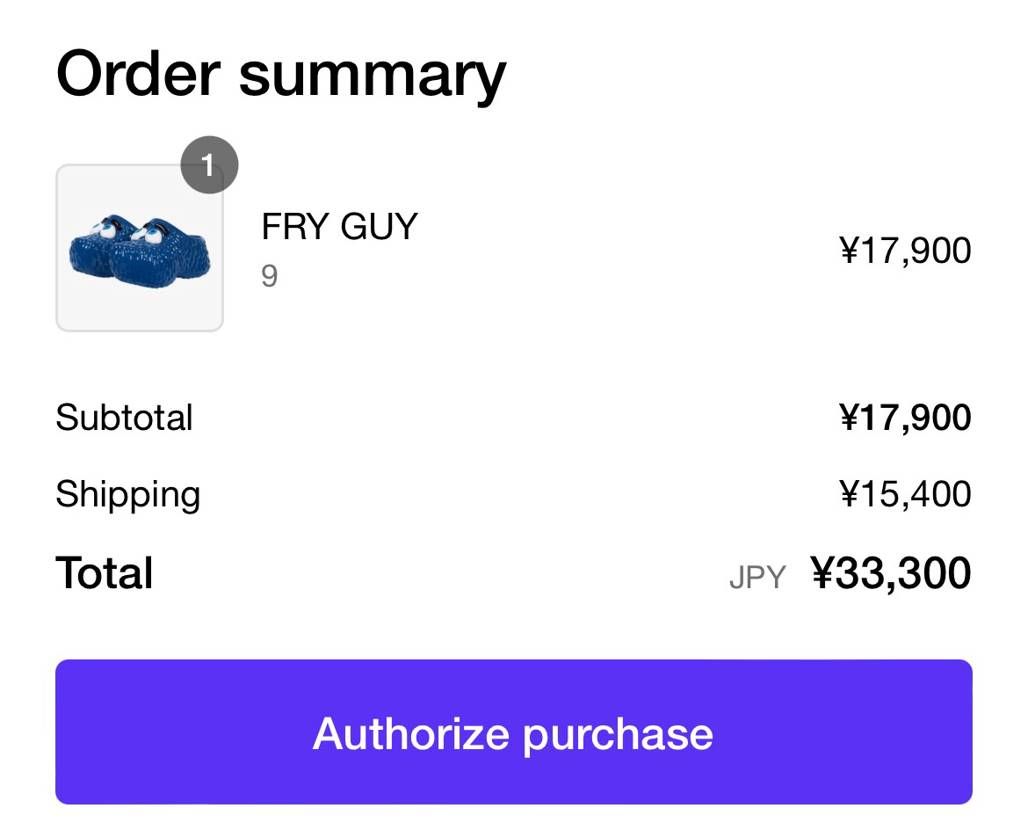The image size is (1028, 830).
Task: Click the shoes image inside the thumbnail frame
Action: (140, 250)
